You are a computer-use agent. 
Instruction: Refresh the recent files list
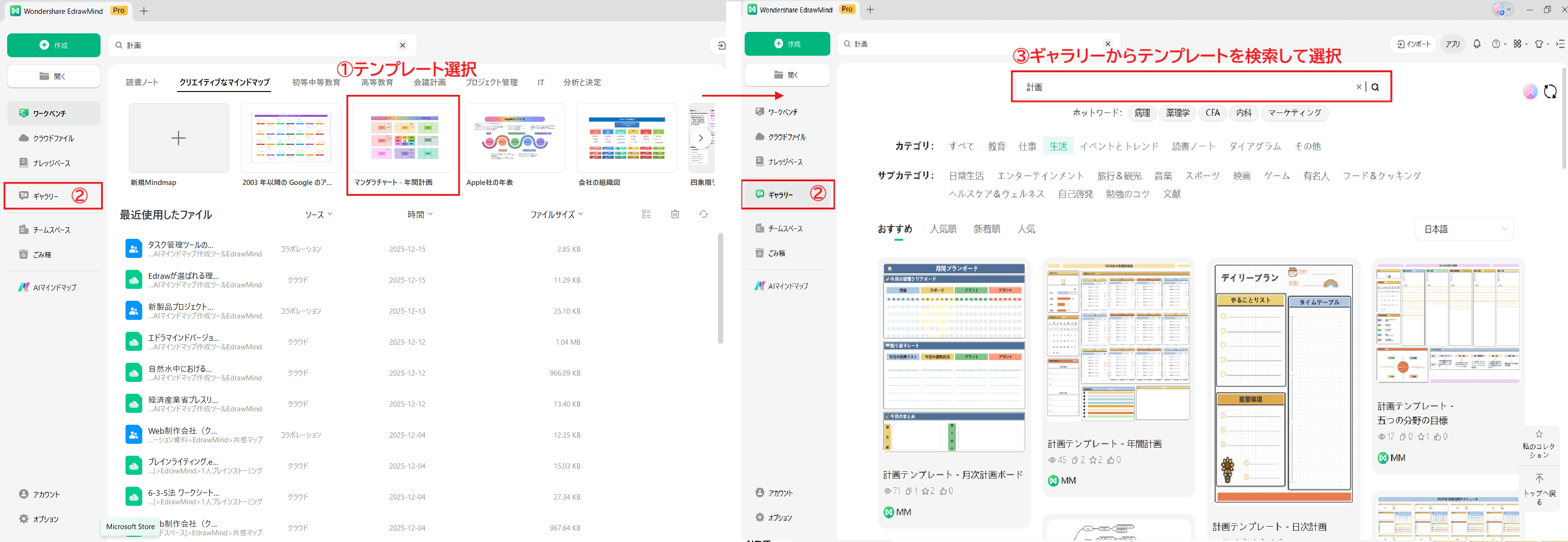[x=704, y=214]
